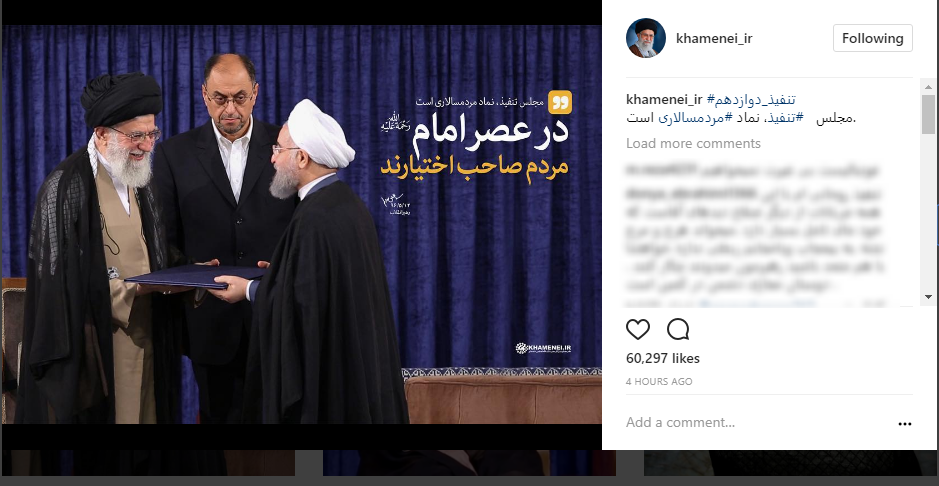939x486 pixels.
Task: Open the #تنفیذ_دوازدهم hashtag link
Action: [x=751, y=99]
